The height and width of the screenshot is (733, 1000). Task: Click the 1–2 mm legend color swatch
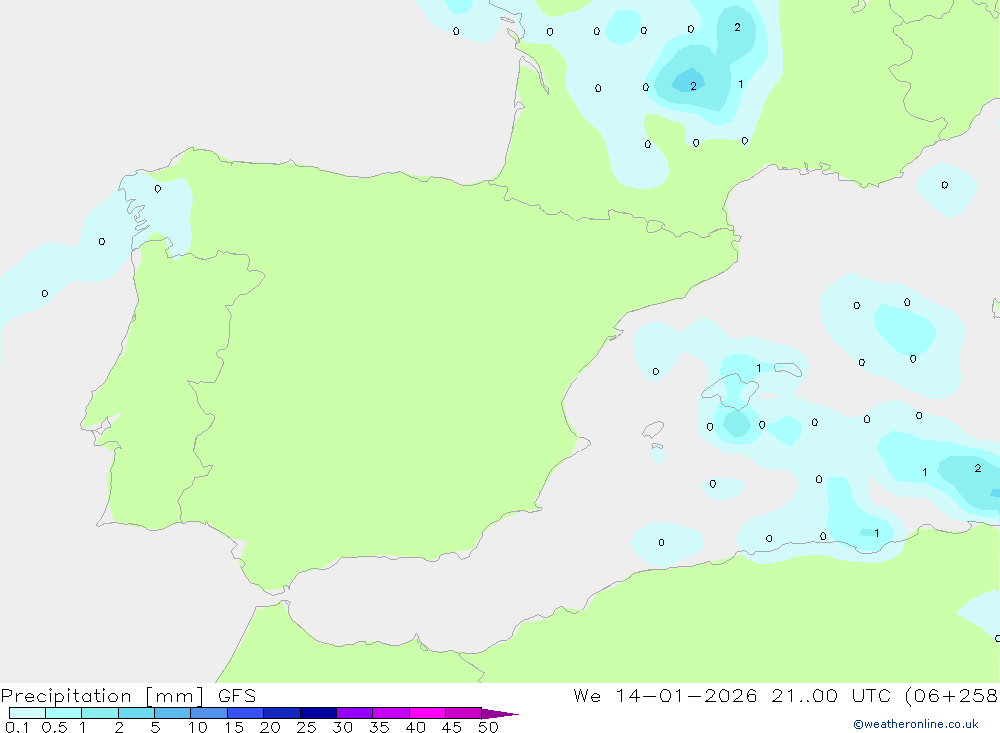(99, 713)
